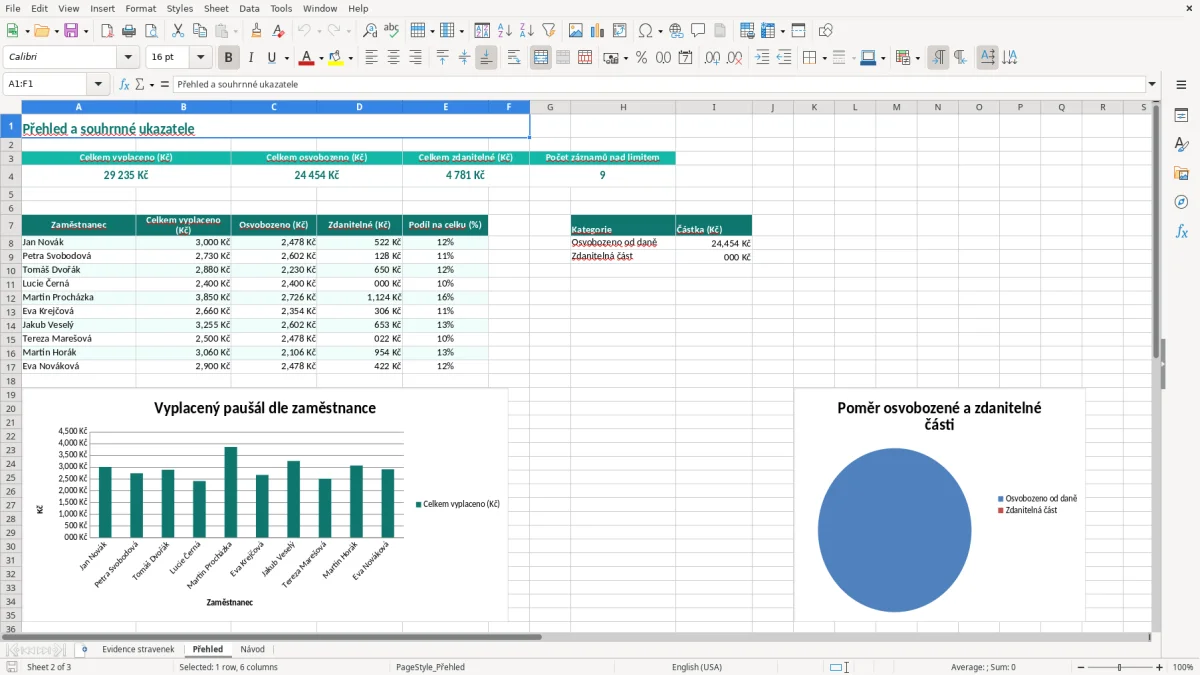The height and width of the screenshot is (675, 1200).
Task: Save the document with the Save icon
Action: click(x=71, y=31)
